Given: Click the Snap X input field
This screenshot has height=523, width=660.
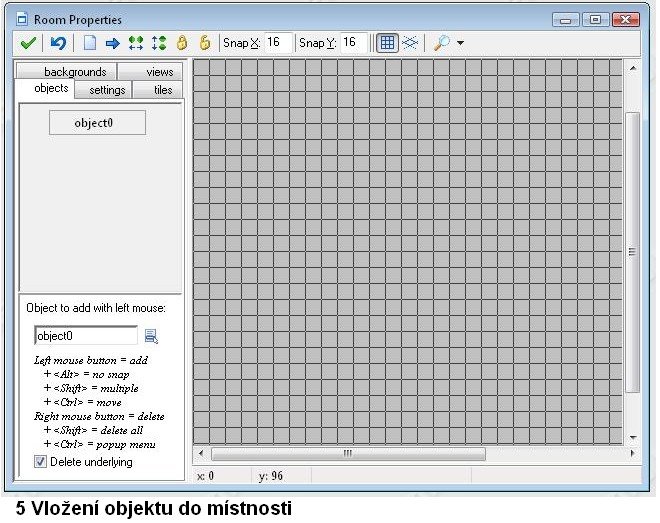Looking at the screenshot, I should (x=278, y=43).
